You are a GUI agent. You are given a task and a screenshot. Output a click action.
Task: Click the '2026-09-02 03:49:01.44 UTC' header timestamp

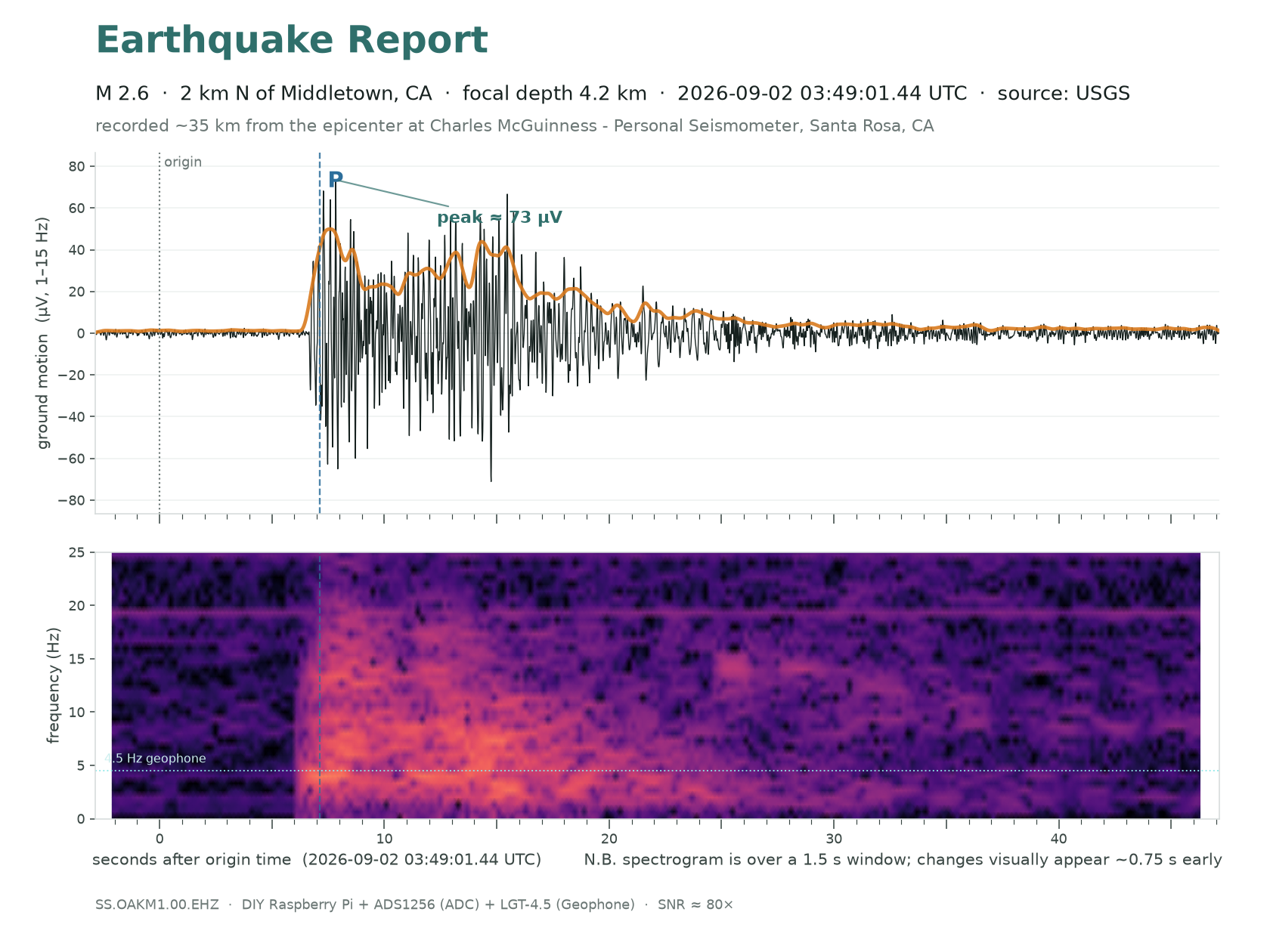click(x=822, y=94)
